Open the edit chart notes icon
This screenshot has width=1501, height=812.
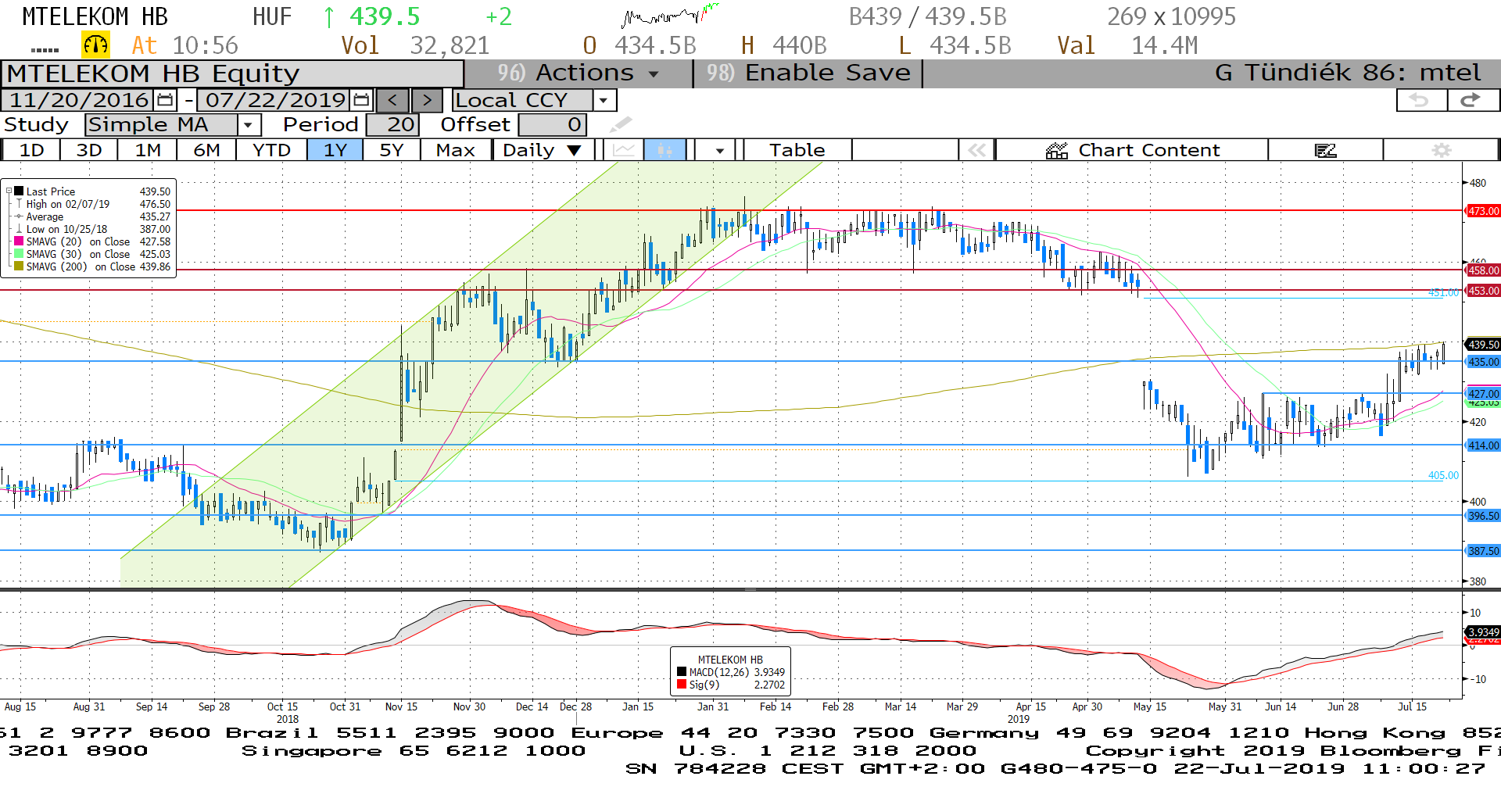1326,149
